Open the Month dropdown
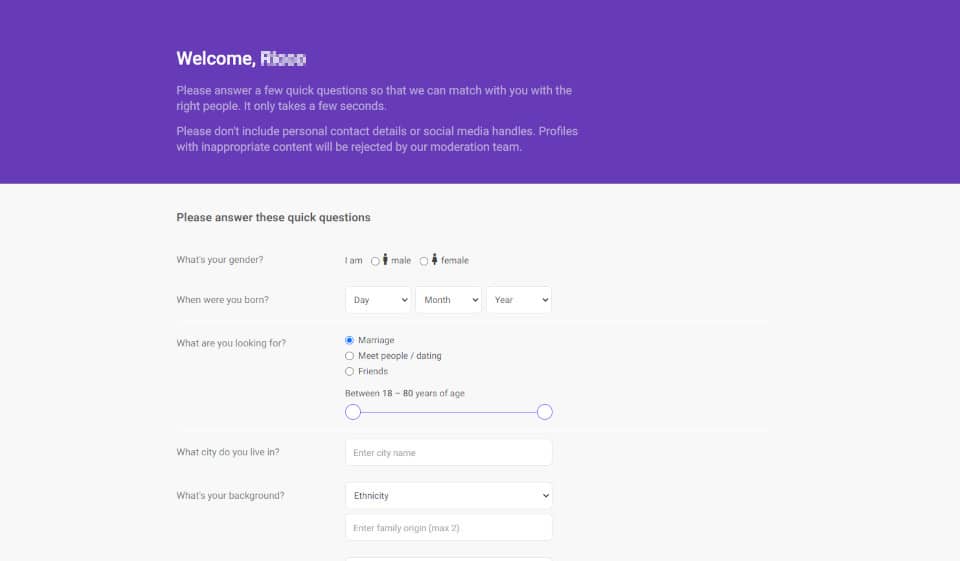The image size is (960, 561). click(x=448, y=300)
